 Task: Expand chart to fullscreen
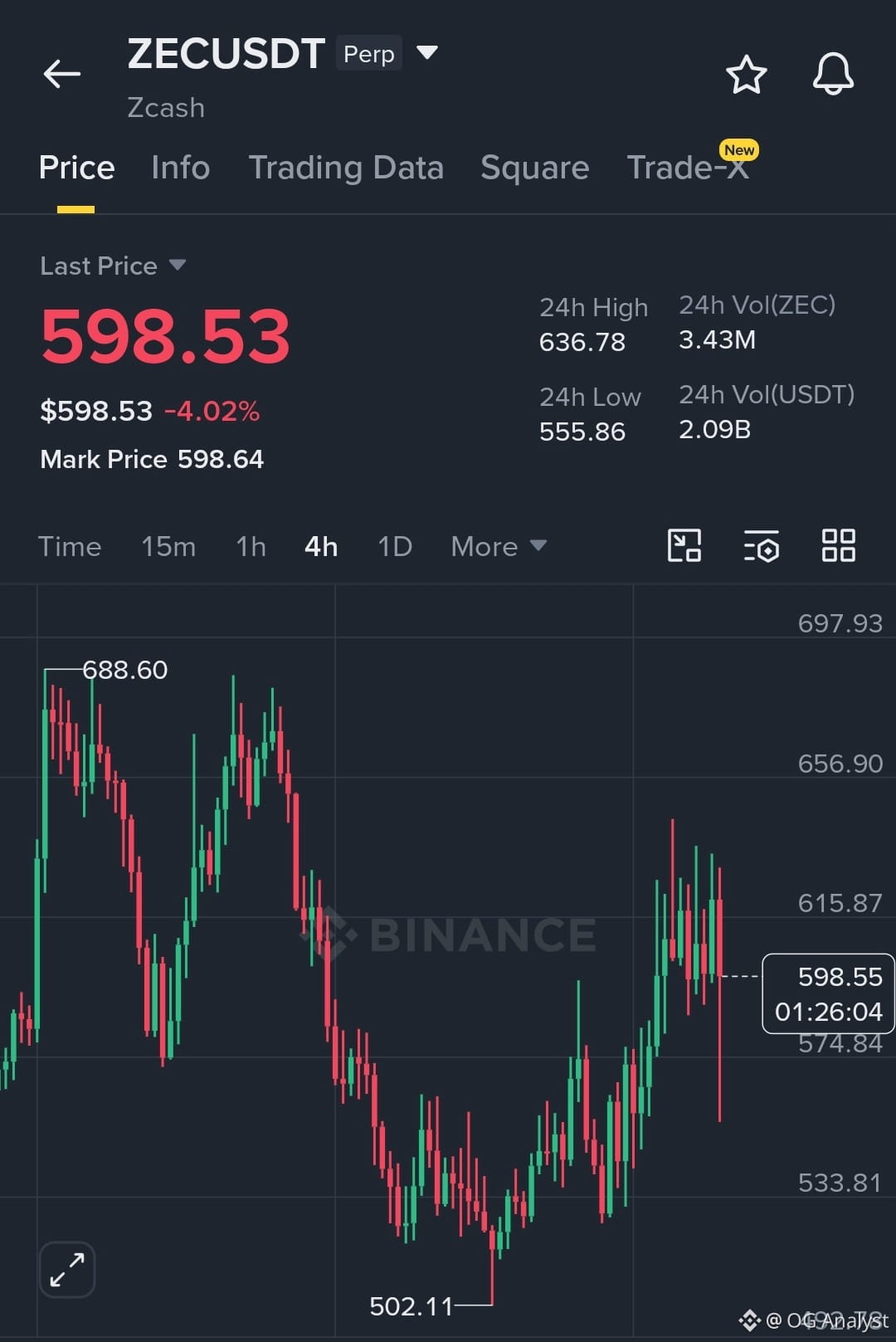tap(67, 1270)
